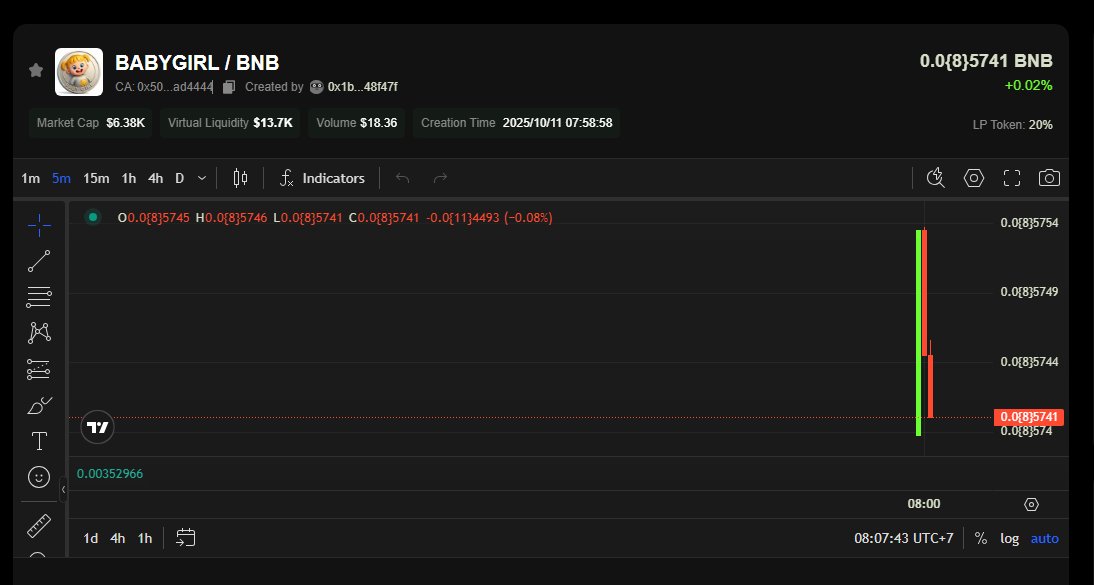Select the D daily timeframe

point(179,179)
